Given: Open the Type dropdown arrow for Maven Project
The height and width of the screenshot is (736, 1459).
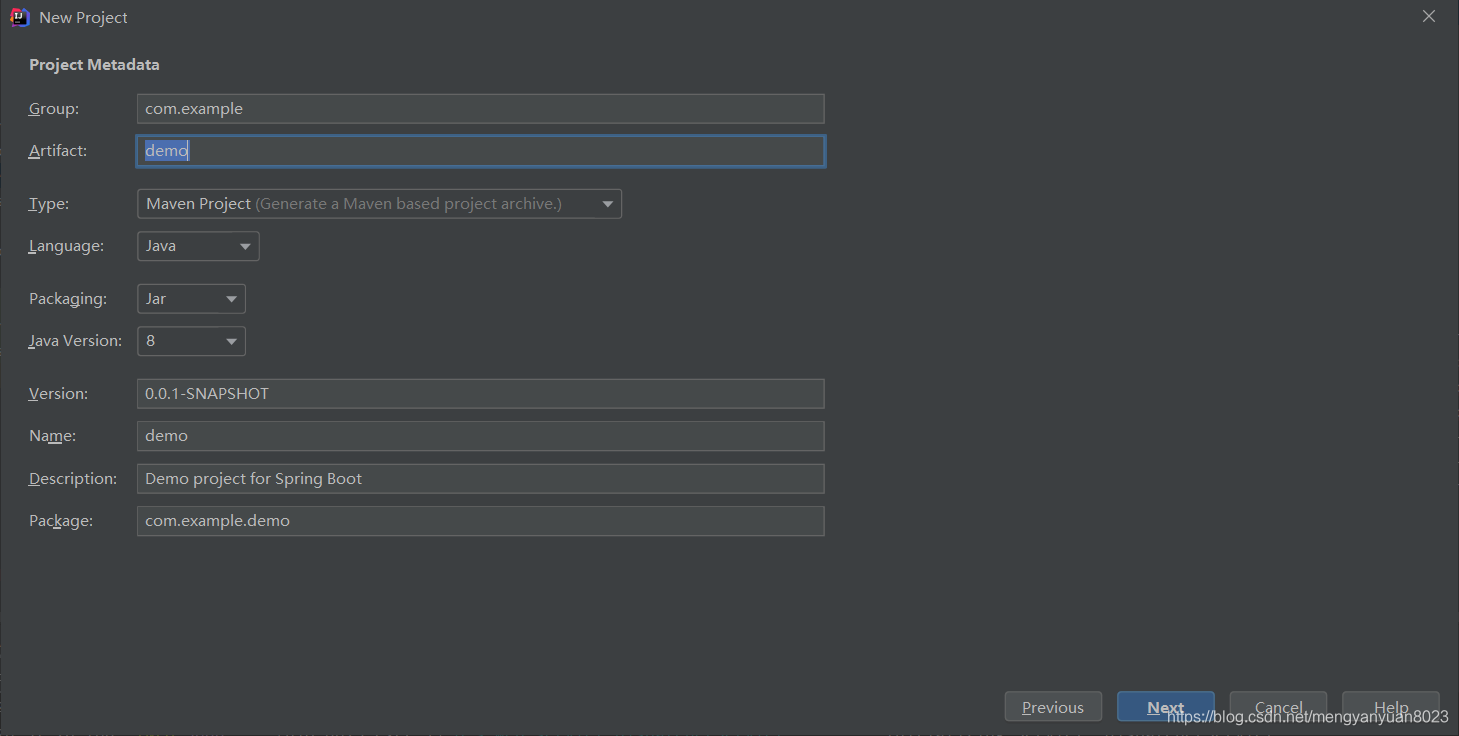Looking at the screenshot, I should tap(607, 203).
